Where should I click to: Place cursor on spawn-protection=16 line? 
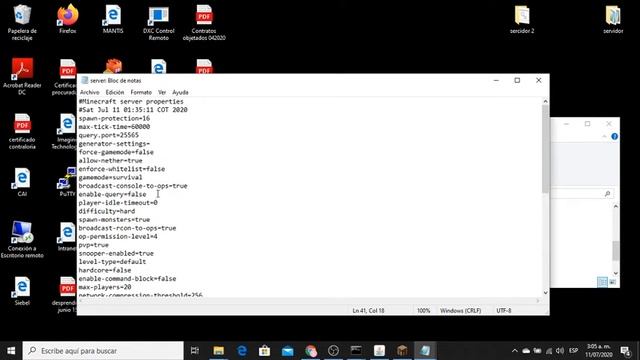pyautogui.click(x=114, y=118)
